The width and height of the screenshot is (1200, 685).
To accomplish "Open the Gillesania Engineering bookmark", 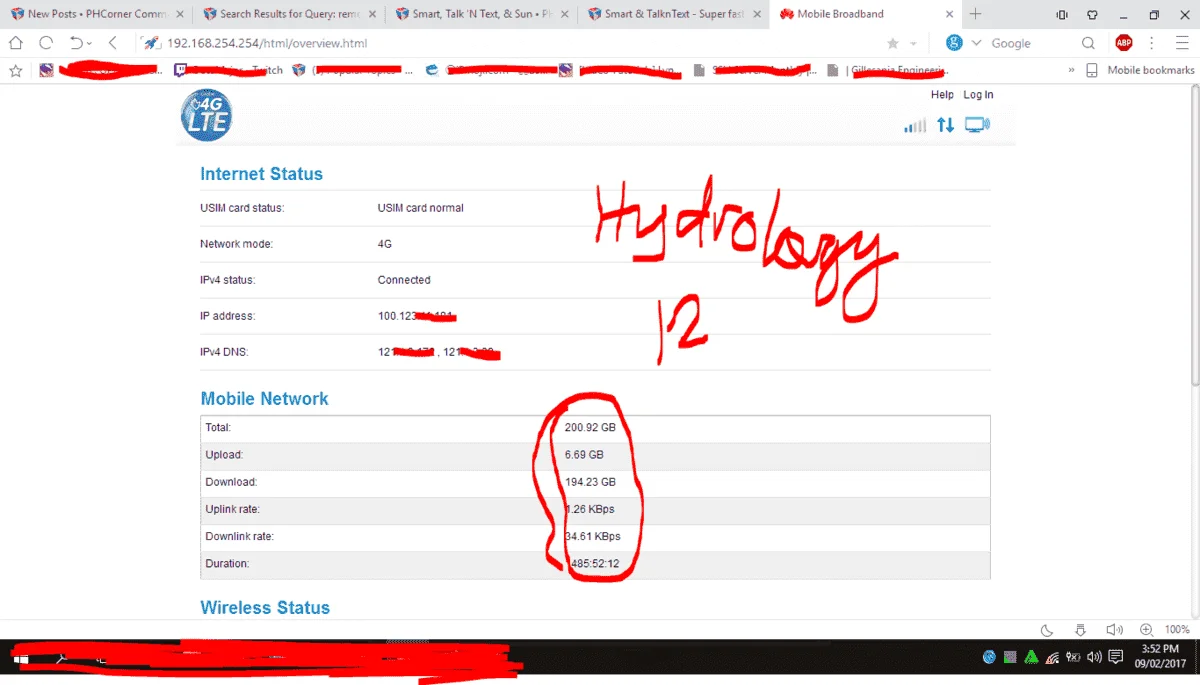I will click(x=887, y=70).
